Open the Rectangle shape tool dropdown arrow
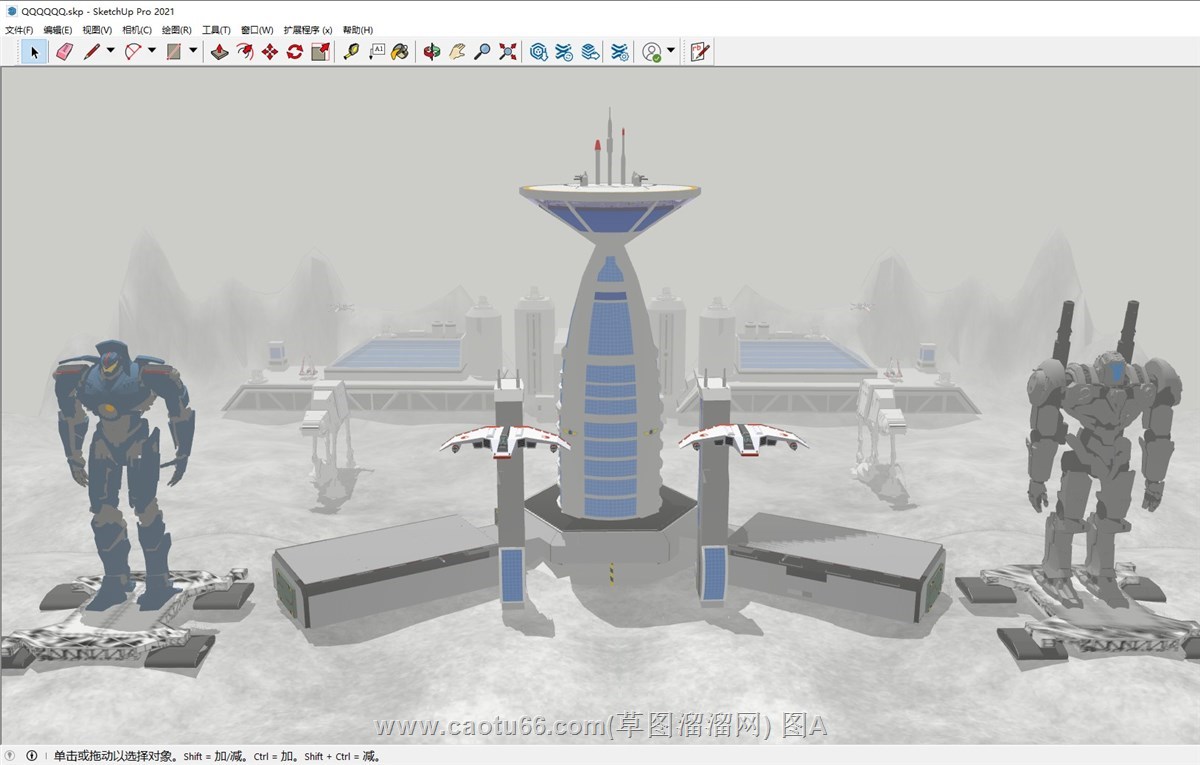Image resolution: width=1200 pixels, height=765 pixels. (193, 51)
